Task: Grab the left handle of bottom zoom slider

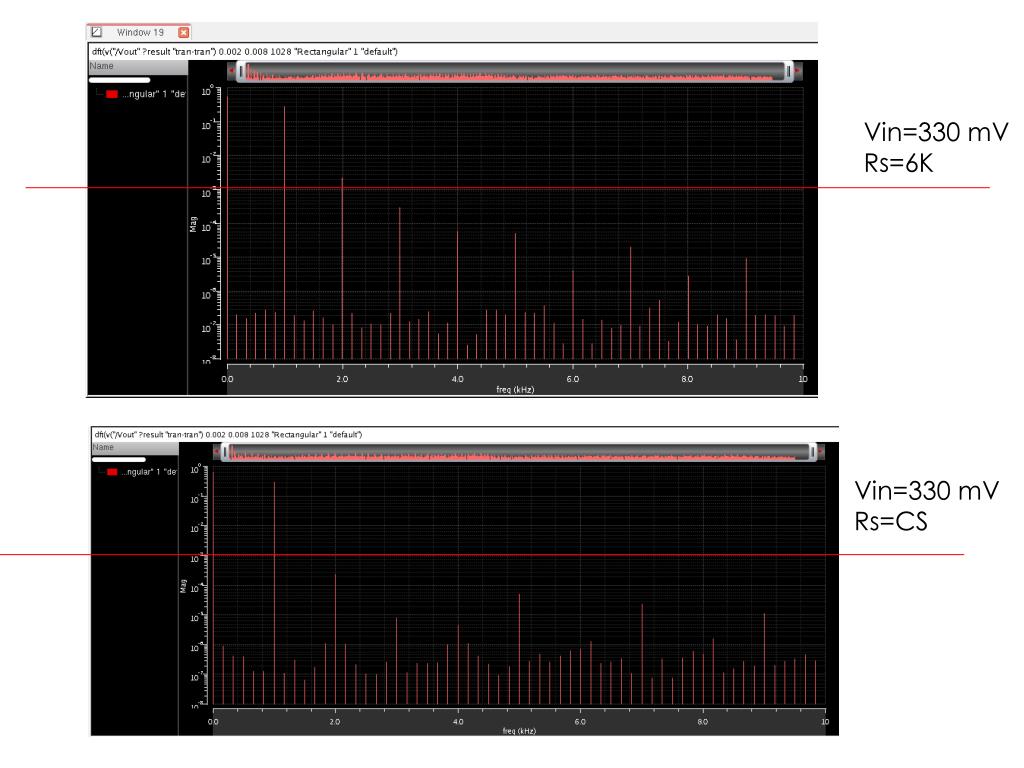Action: tap(225, 451)
